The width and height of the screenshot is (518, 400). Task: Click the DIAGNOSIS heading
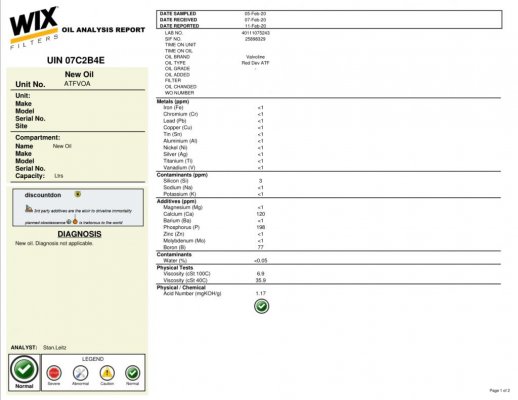tap(79, 234)
